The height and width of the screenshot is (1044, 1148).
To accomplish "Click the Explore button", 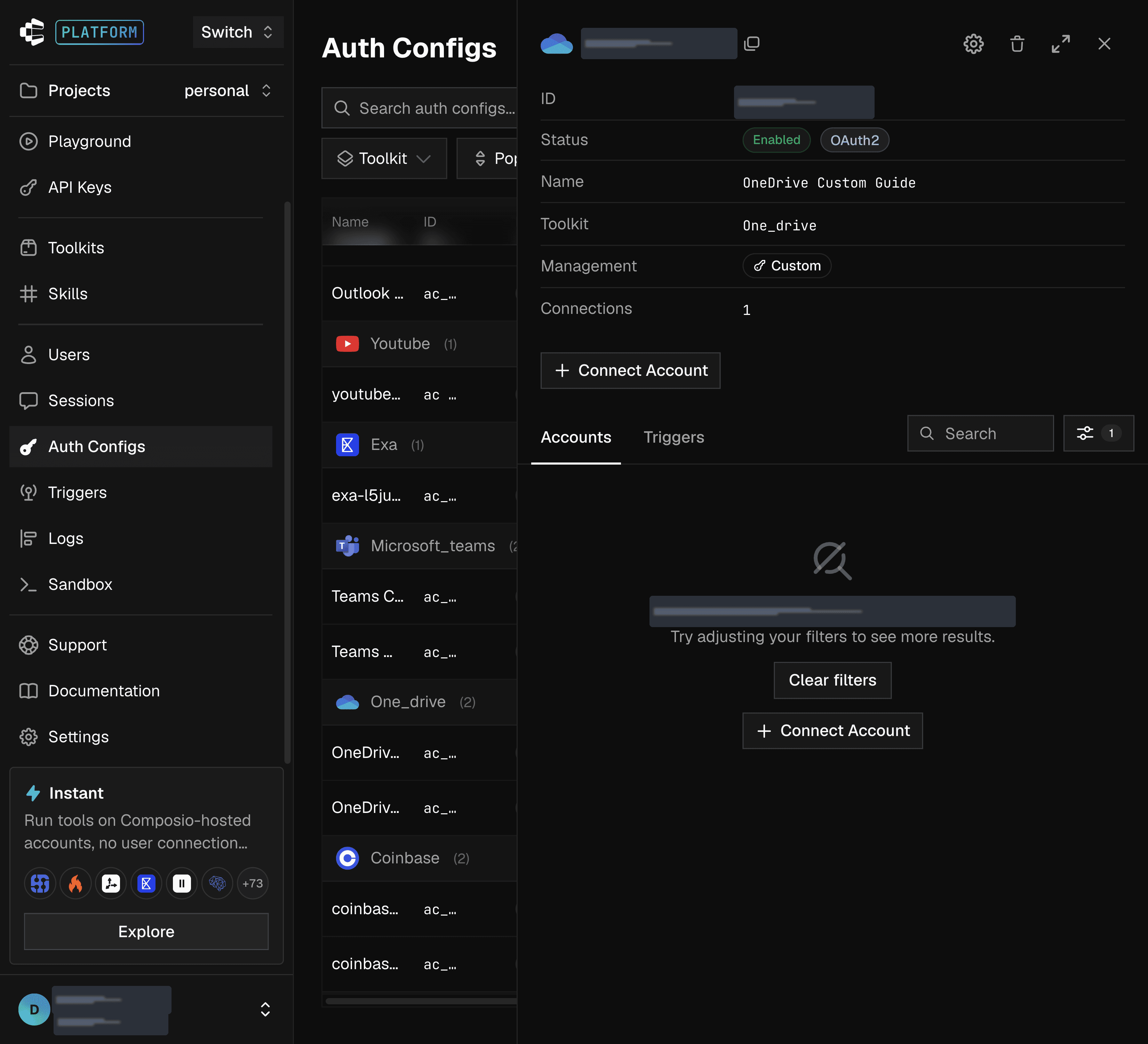I will (146, 932).
